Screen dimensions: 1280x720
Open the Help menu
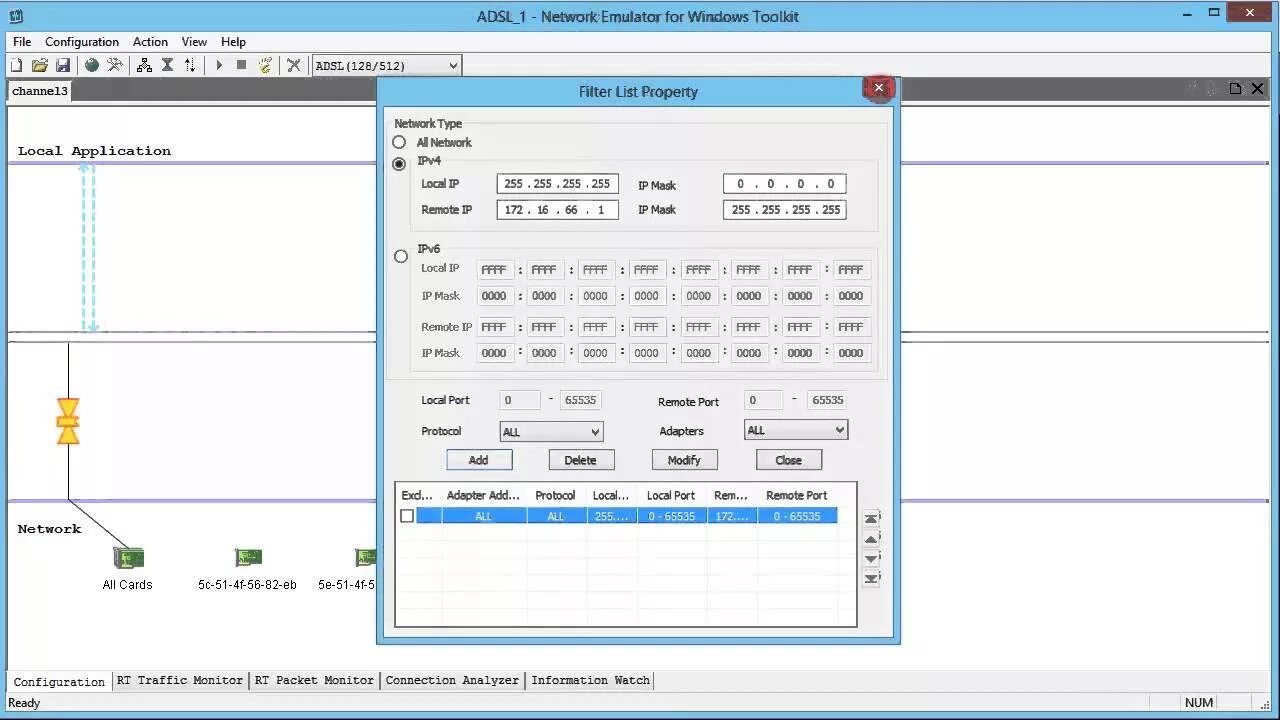[x=233, y=42]
